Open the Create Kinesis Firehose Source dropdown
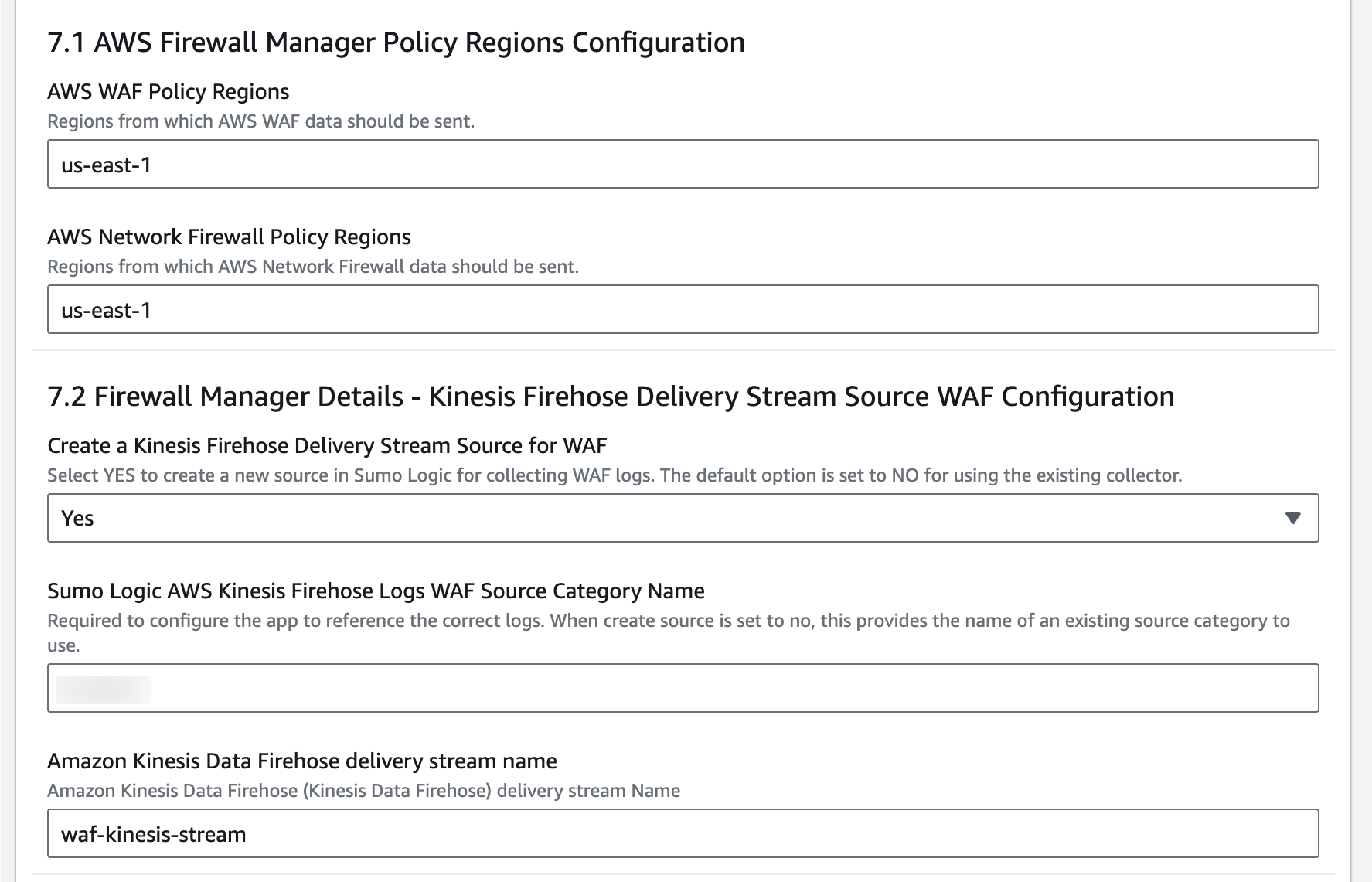Image resolution: width=1372 pixels, height=882 pixels. (x=680, y=518)
